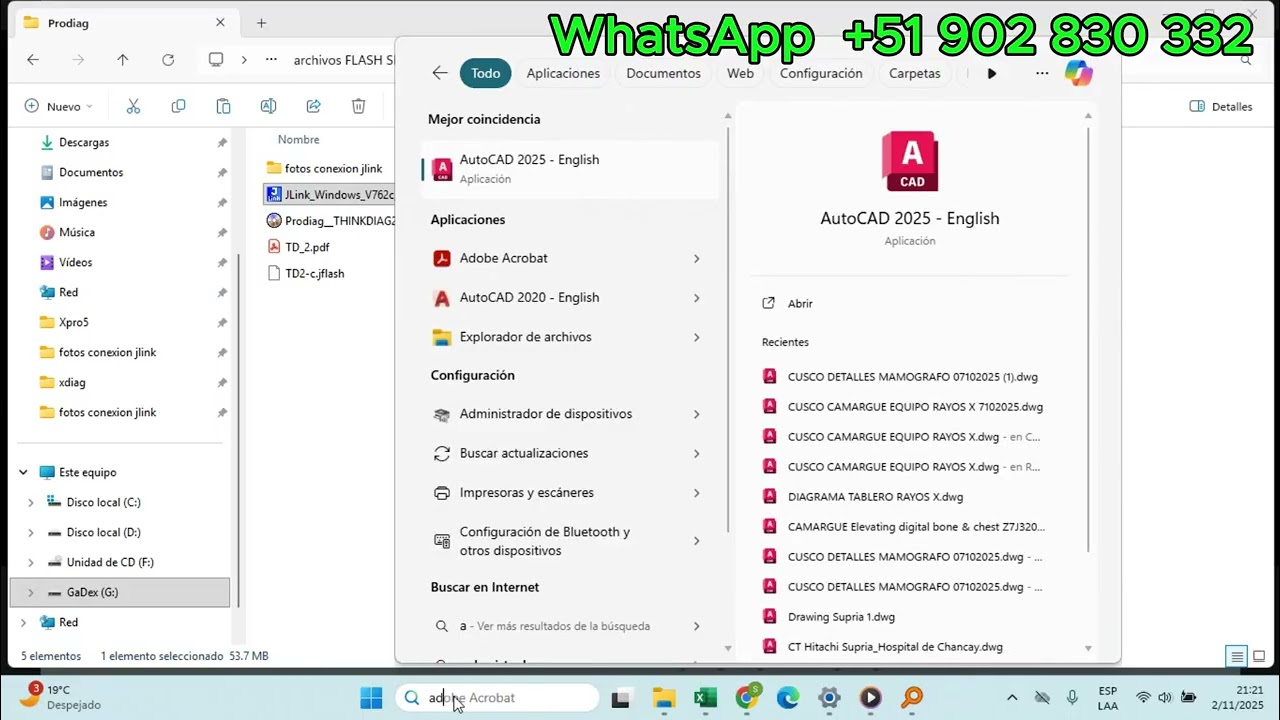Click Cut icon in Explorer toolbar
Image resolution: width=1280 pixels, height=720 pixels.
pyautogui.click(x=133, y=106)
